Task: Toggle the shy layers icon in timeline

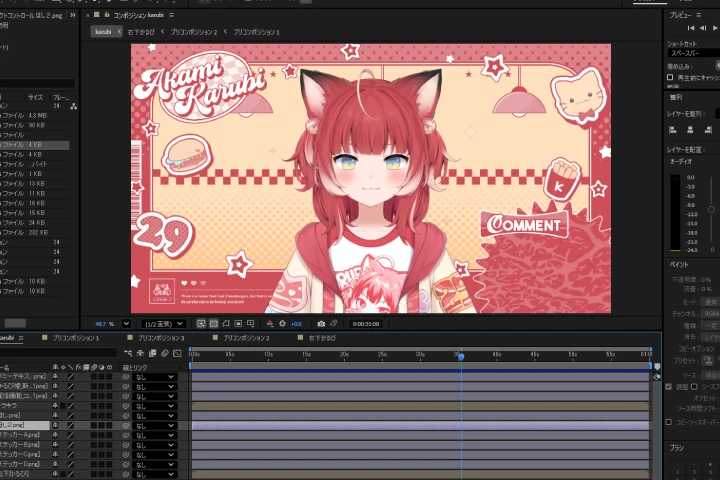Action: pos(141,353)
